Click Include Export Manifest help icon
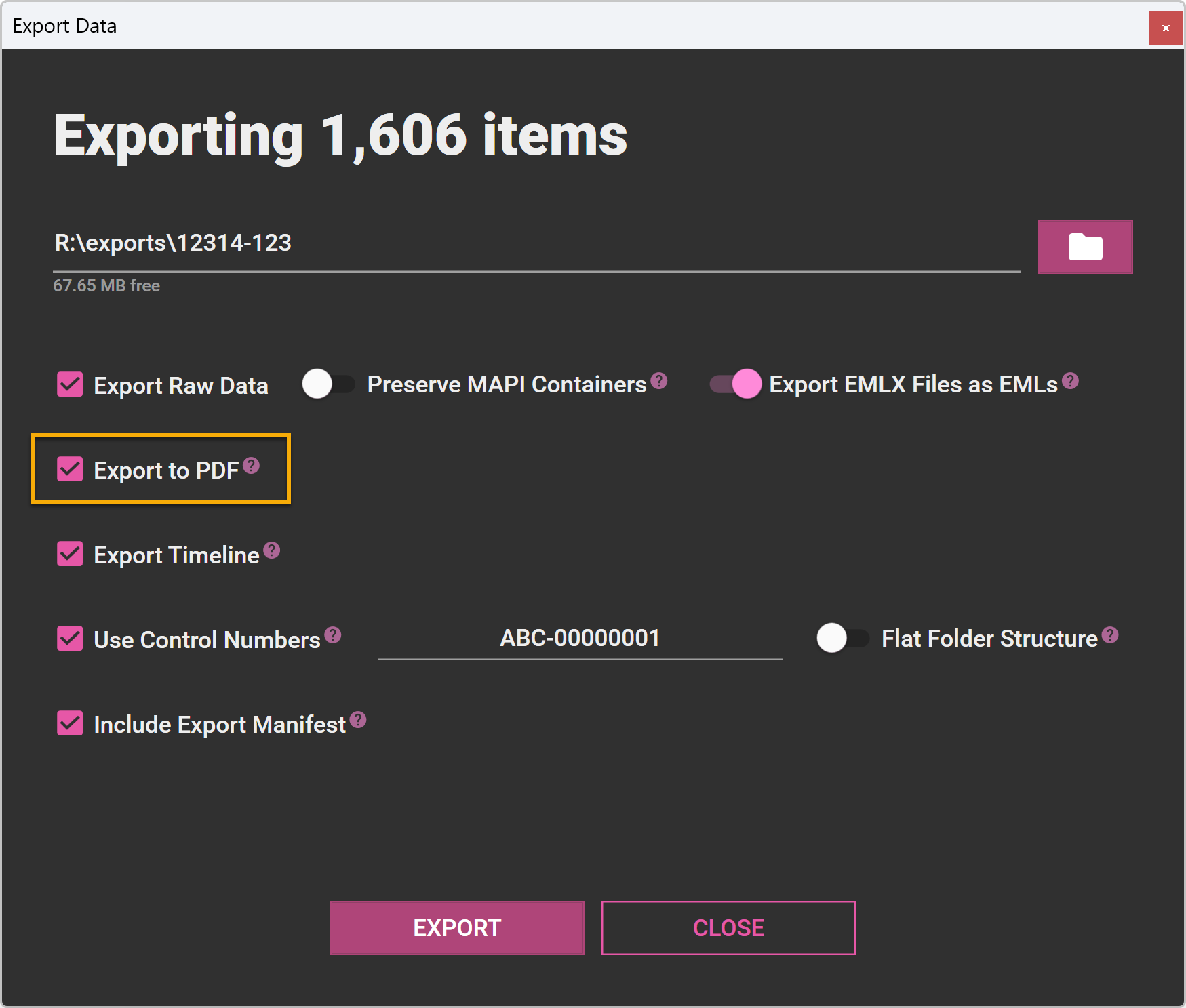Viewport: 1186px width, 1008px height. click(358, 720)
